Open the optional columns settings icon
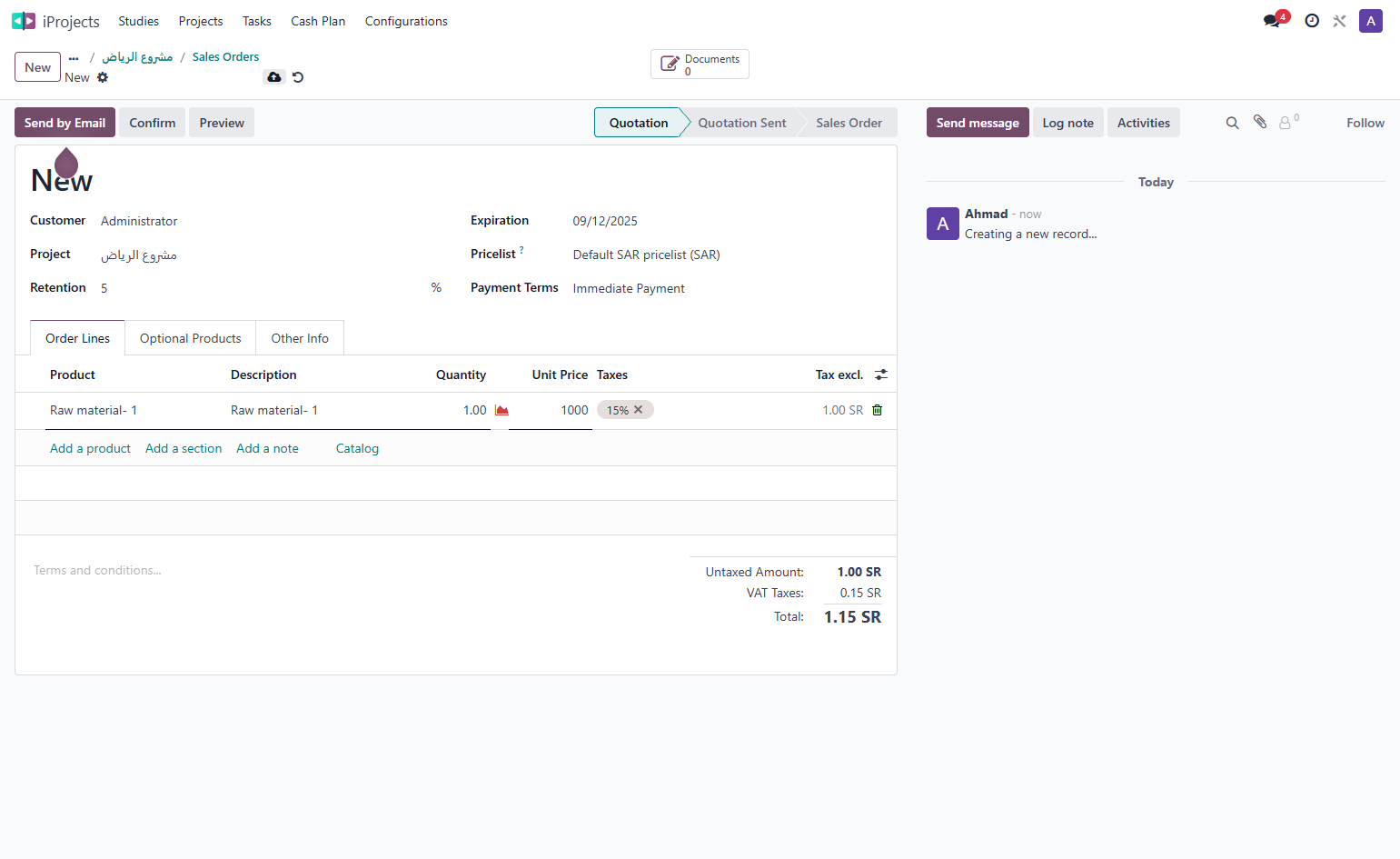Image resolution: width=1400 pixels, height=859 pixels. pyautogui.click(x=881, y=375)
